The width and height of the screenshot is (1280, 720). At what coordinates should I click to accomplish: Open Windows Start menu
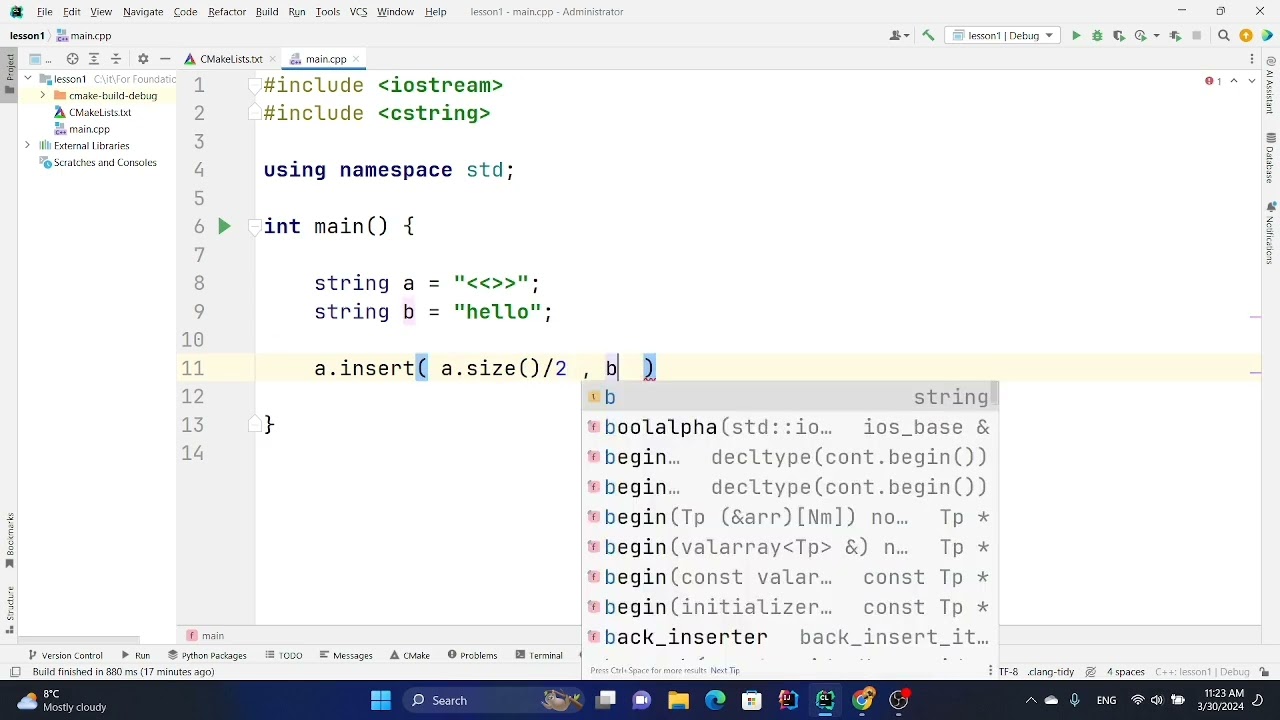pyautogui.click(x=381, y=700)
